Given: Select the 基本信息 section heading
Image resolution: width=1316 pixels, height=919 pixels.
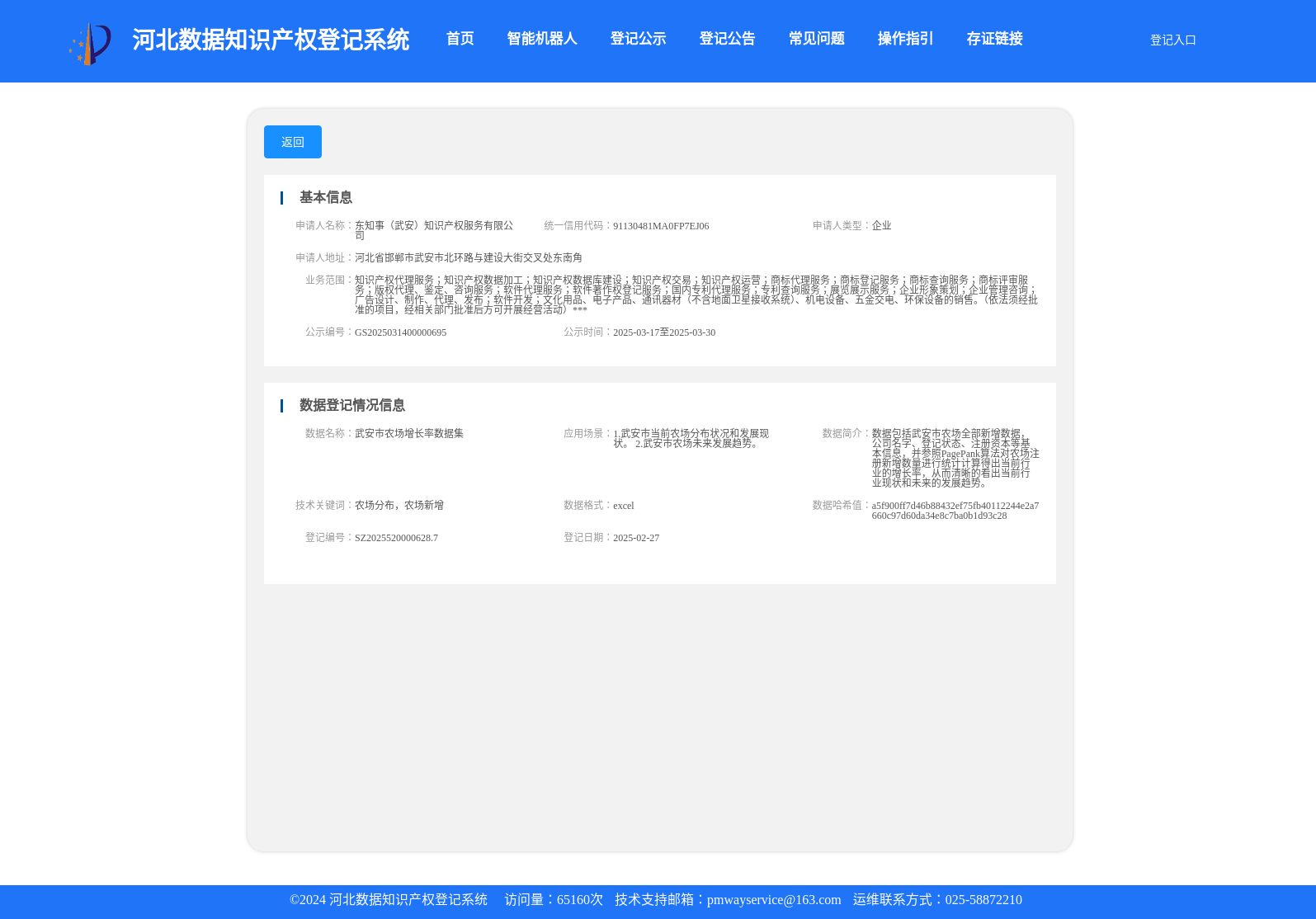Looking at the screenshot, I should coord(326,197).
